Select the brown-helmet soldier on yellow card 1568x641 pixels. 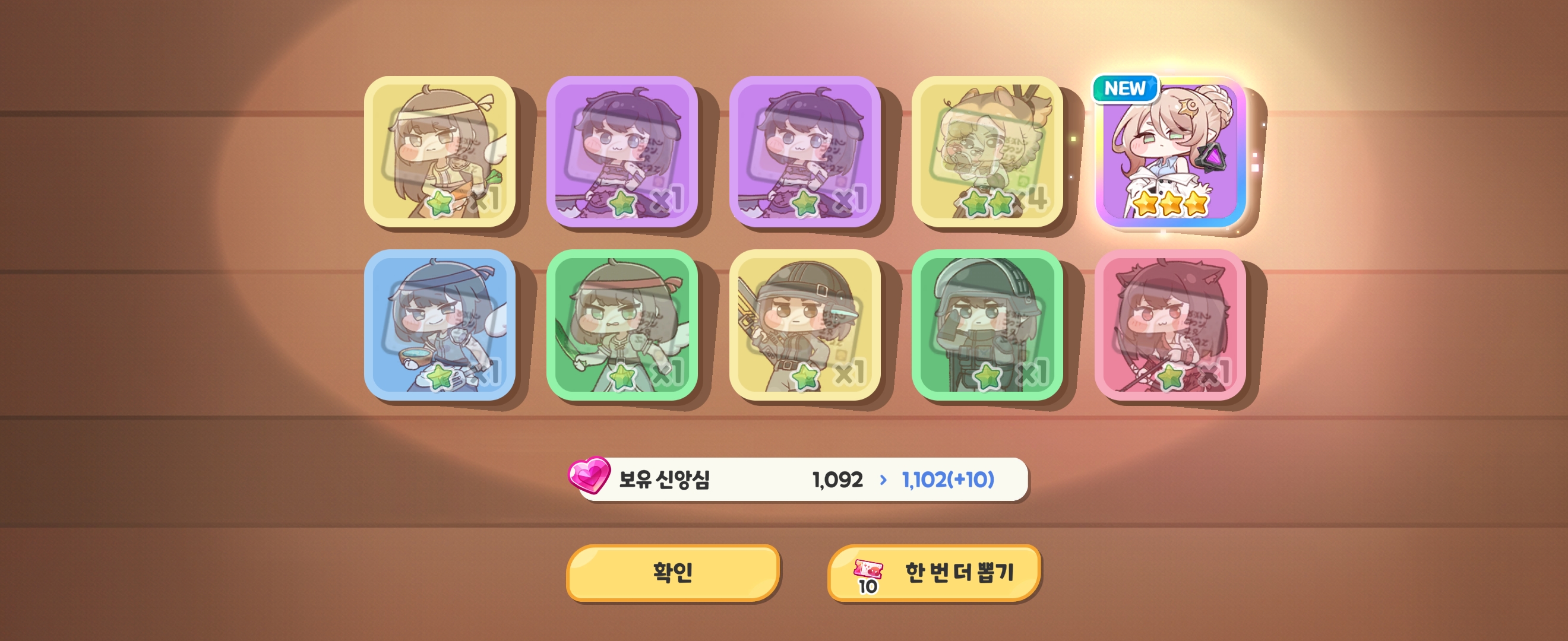click(805, 325)
